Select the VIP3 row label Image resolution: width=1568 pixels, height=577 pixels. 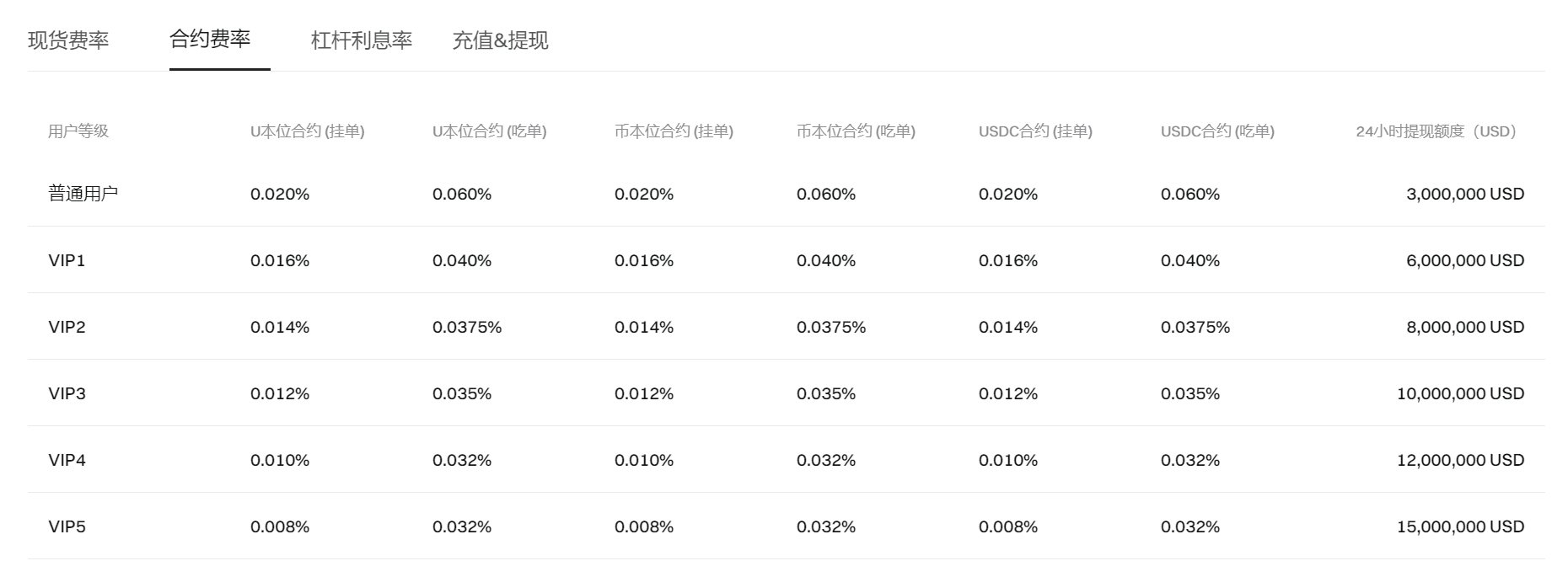click(x=67, y=393)
